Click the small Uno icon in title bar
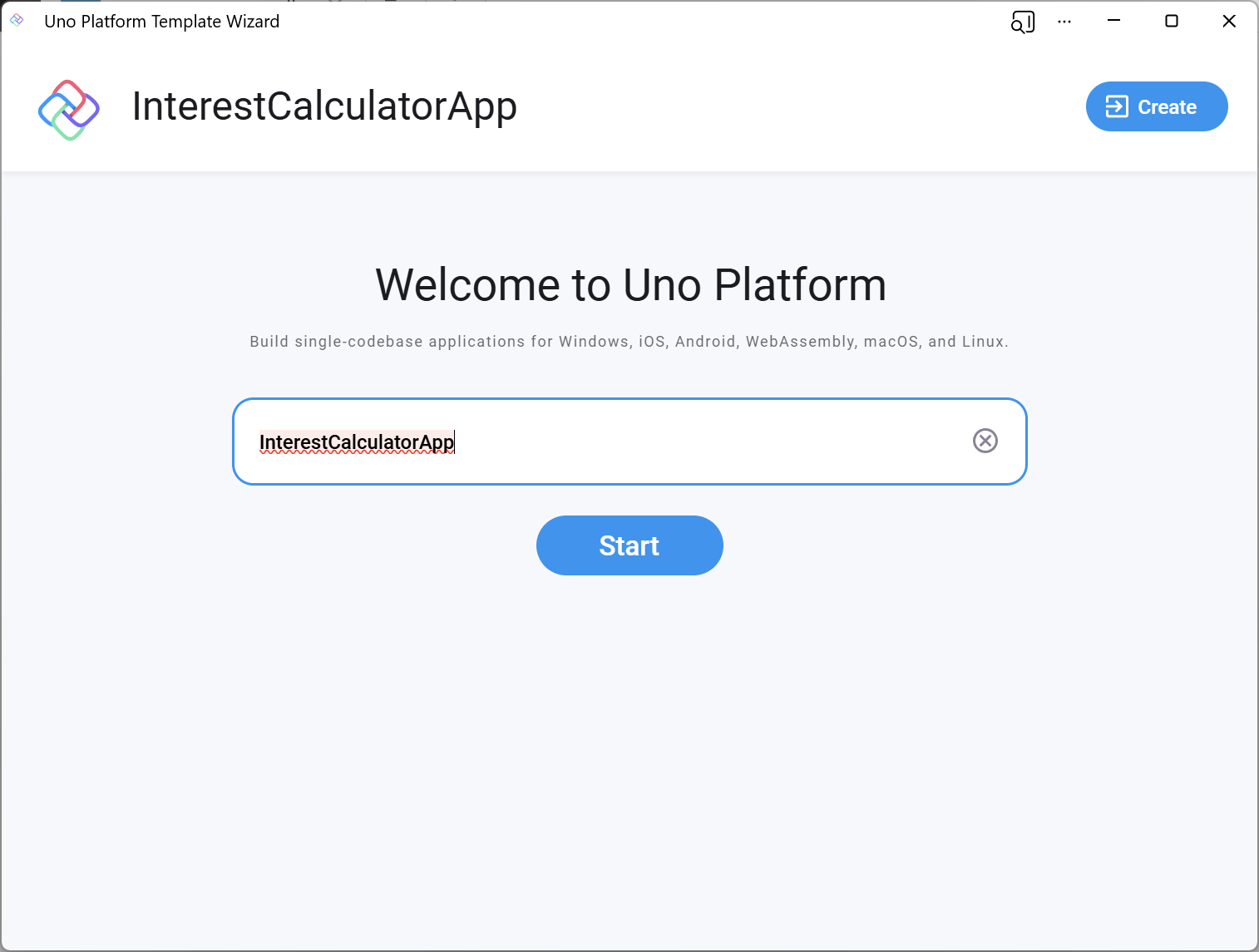 17,20
